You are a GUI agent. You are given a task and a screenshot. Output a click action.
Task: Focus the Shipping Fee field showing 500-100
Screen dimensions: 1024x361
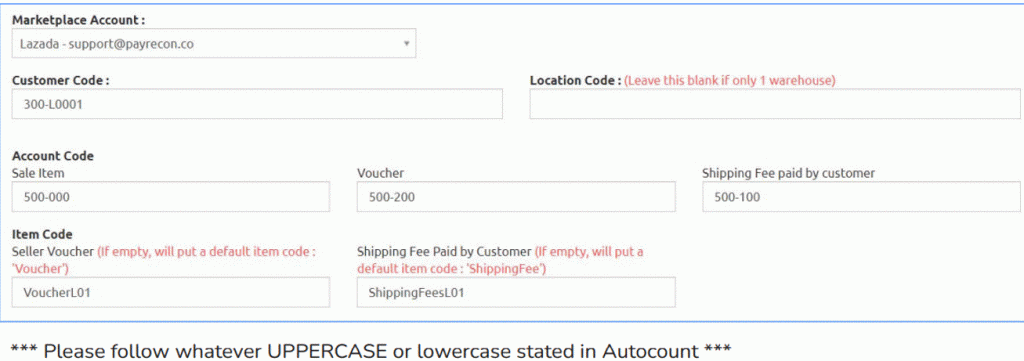coord(861,196)
